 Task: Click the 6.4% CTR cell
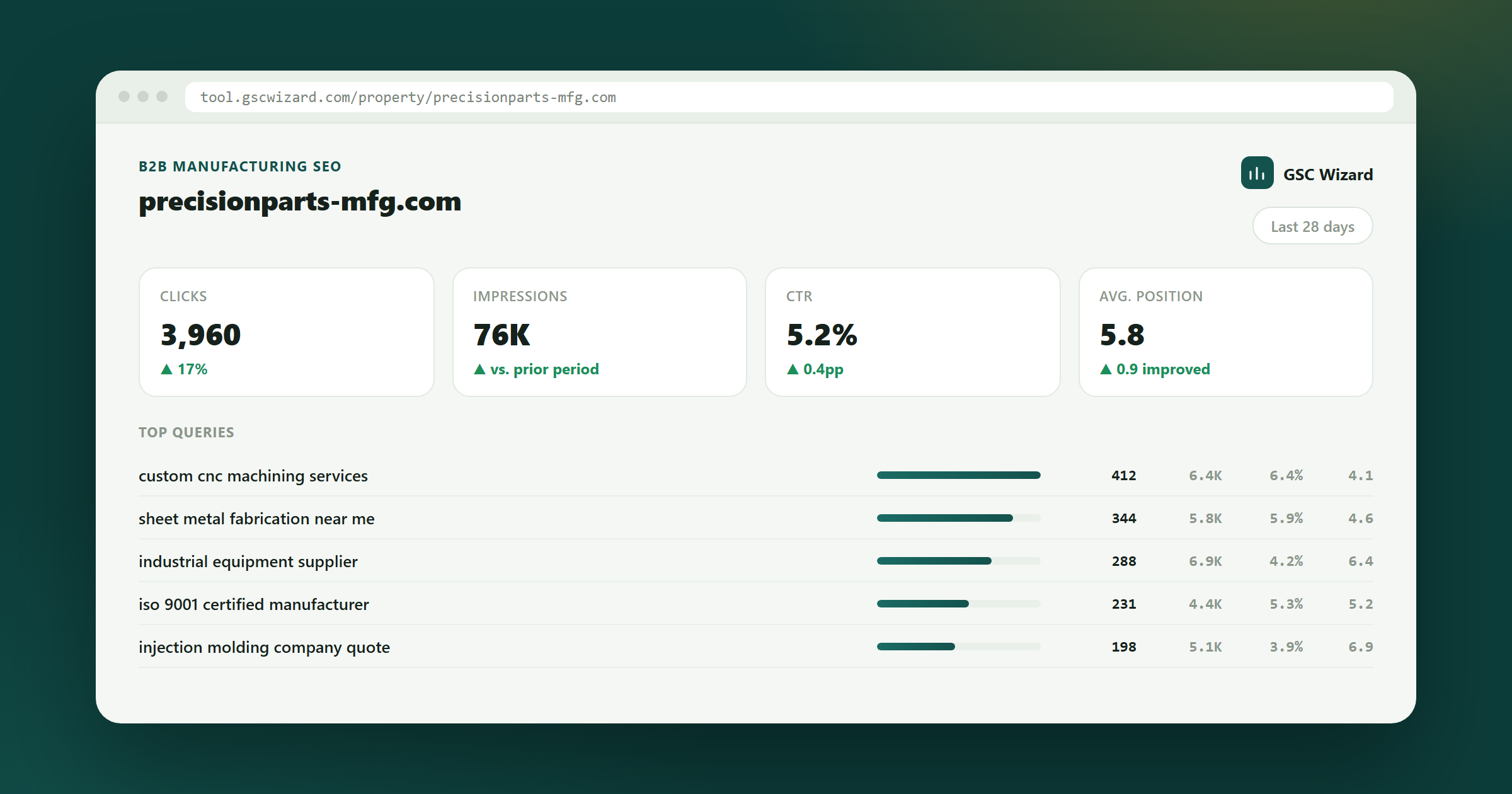pos(1286,475)
